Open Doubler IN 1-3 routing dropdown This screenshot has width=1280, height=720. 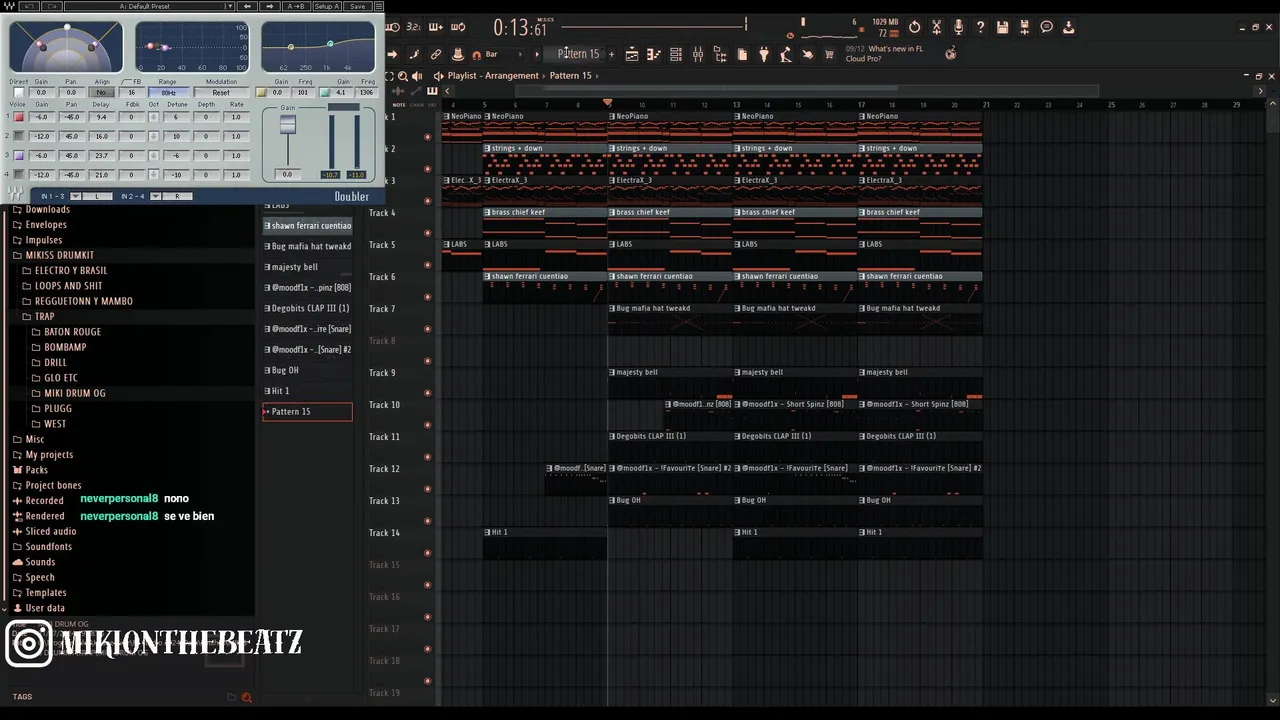pos(75,196)
